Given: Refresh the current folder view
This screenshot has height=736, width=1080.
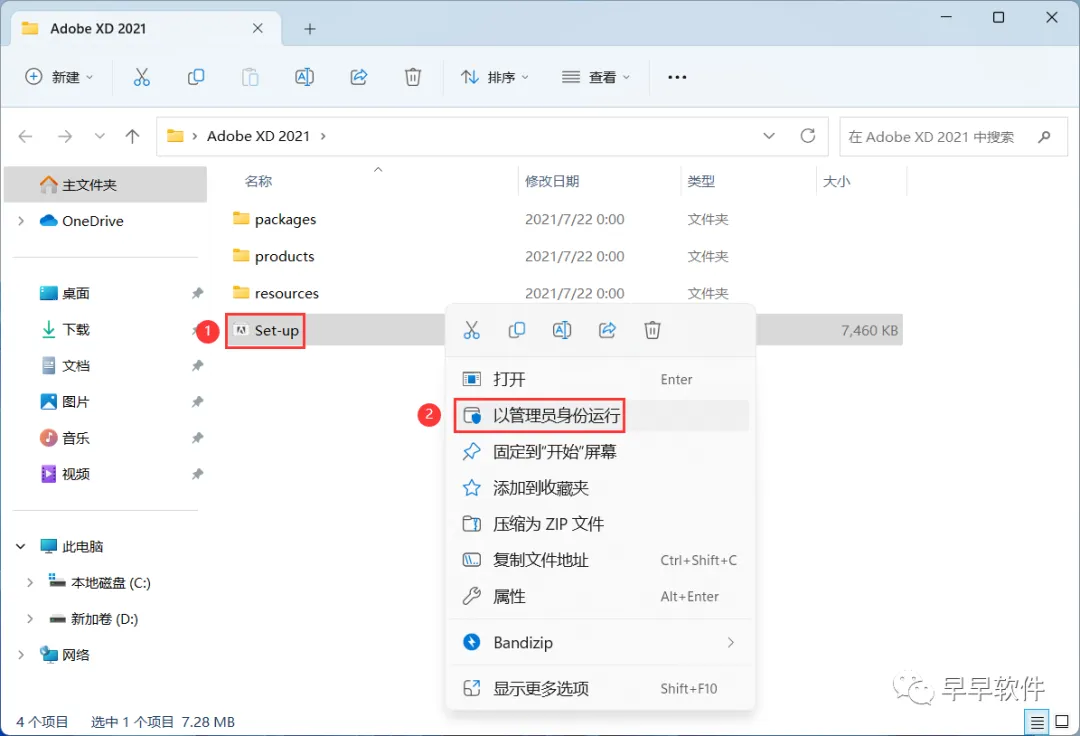Looking at the screenshot, I should click(808, 136).
